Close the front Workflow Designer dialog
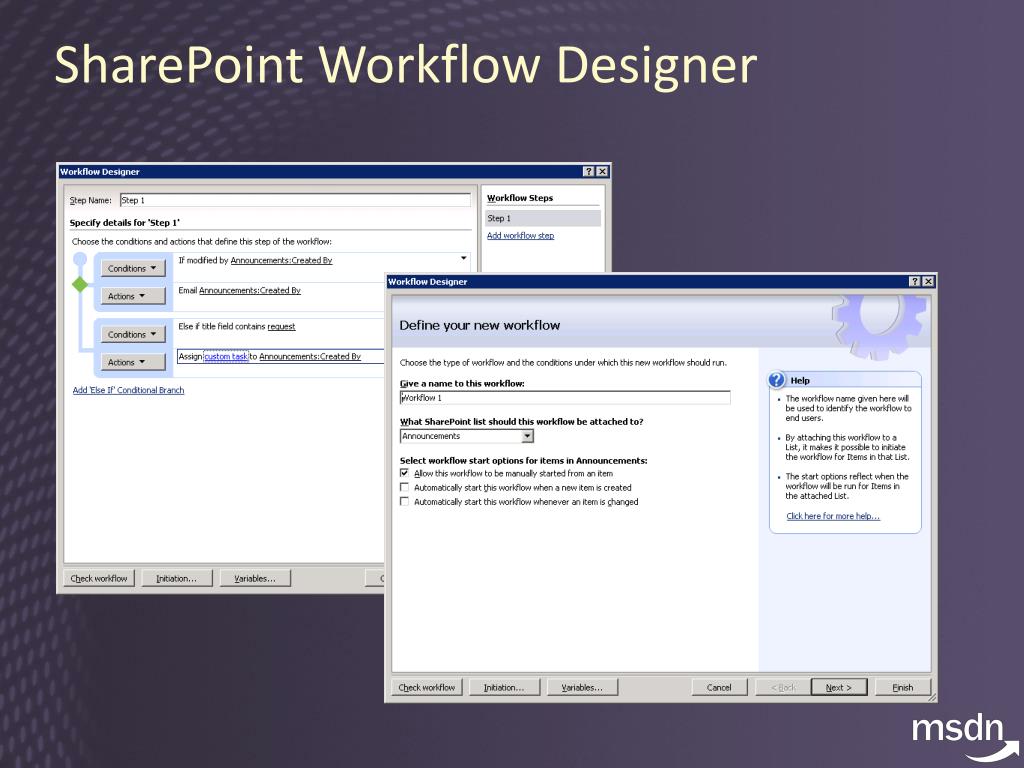 928,281
